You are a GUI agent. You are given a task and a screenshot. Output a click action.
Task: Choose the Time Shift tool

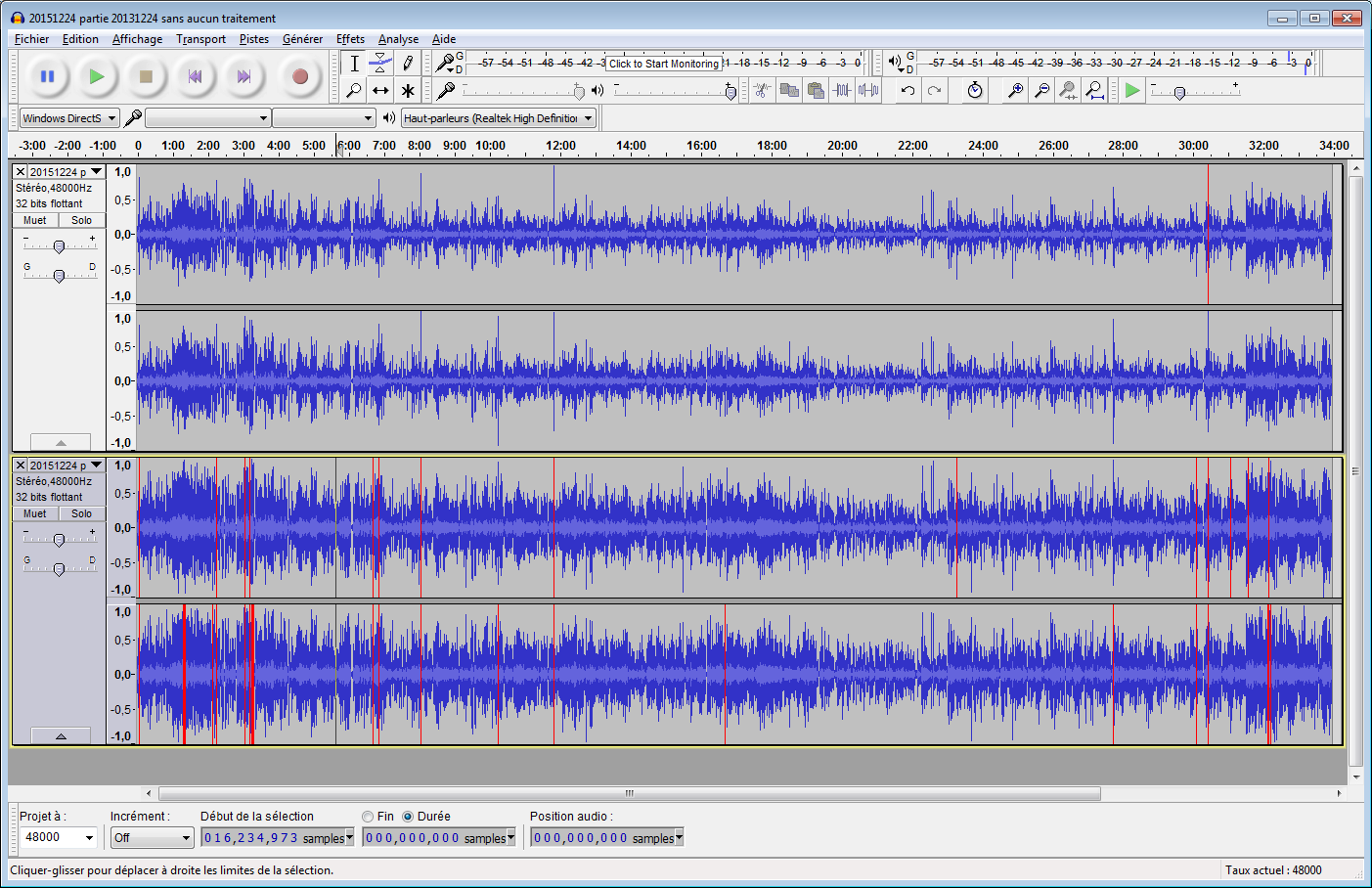(x=380, y=91)
